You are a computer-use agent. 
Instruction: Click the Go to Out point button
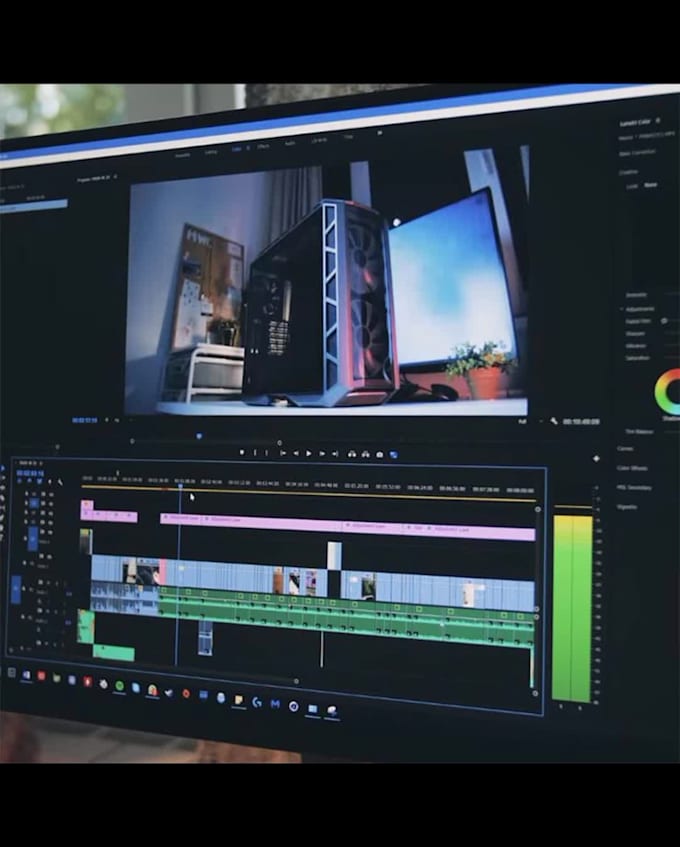pyautogui.click(x=335, y=454)
